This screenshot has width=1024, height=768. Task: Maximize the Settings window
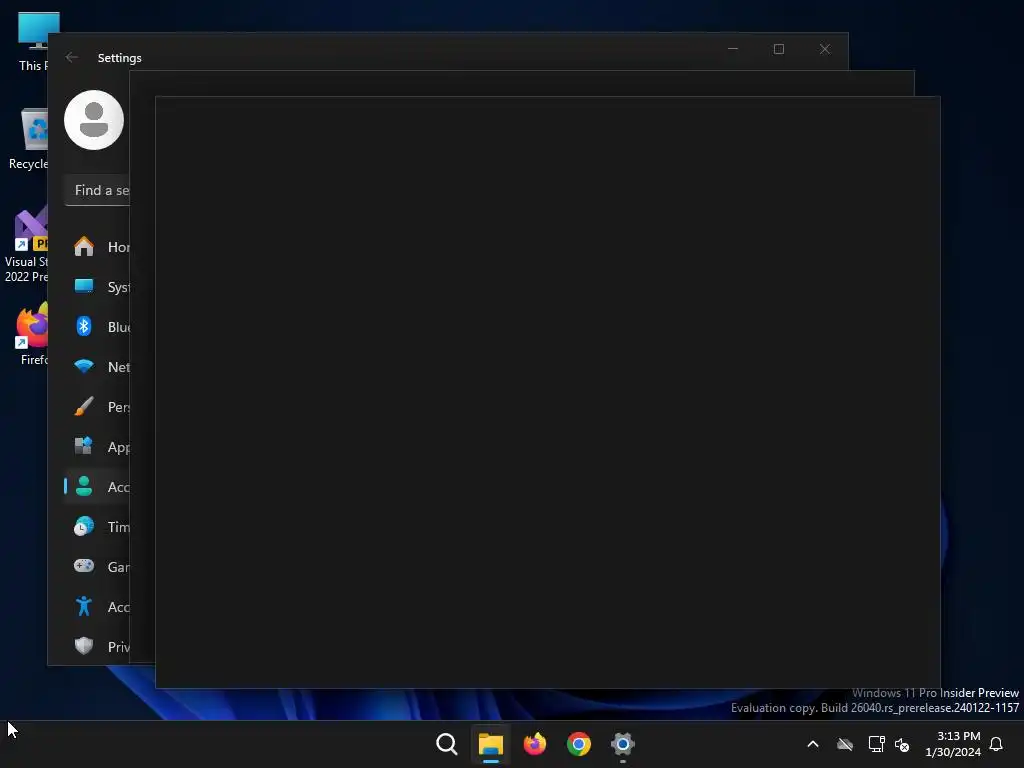point(778,49)
